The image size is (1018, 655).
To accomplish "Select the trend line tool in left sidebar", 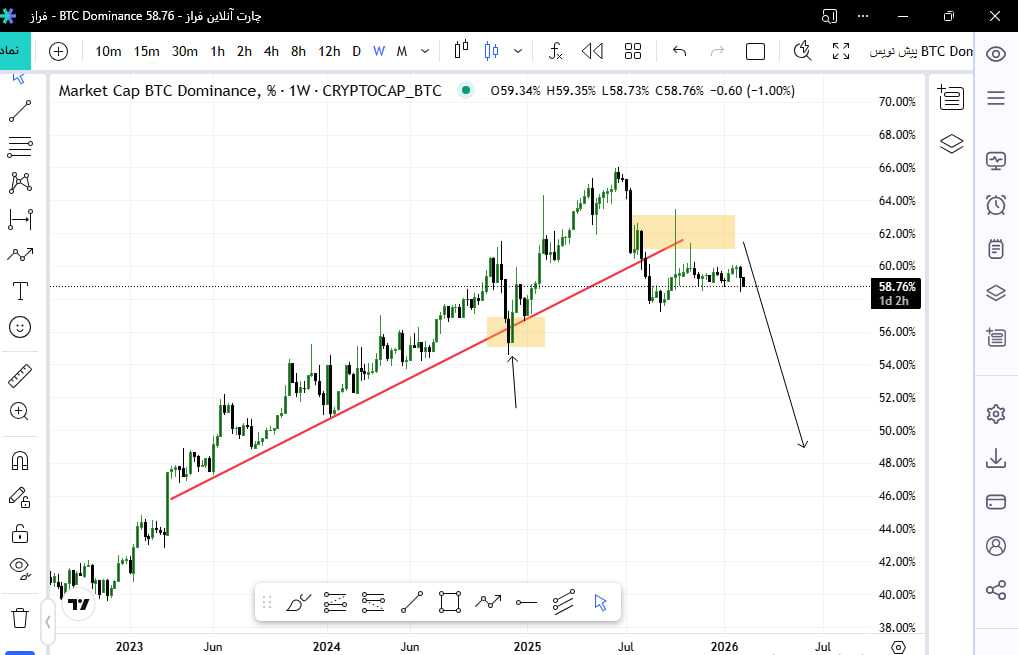I will (19, 111).
